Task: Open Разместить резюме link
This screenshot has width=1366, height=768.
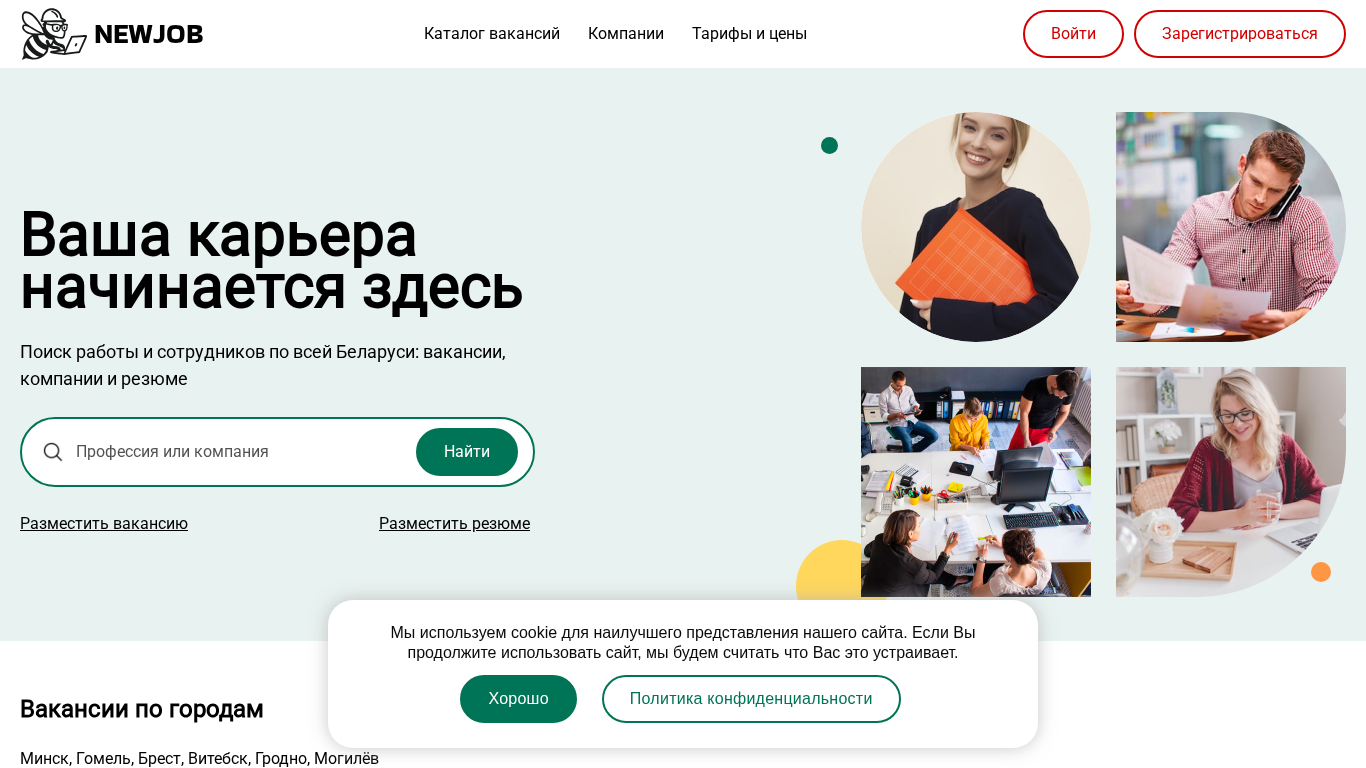Action: 454,524
